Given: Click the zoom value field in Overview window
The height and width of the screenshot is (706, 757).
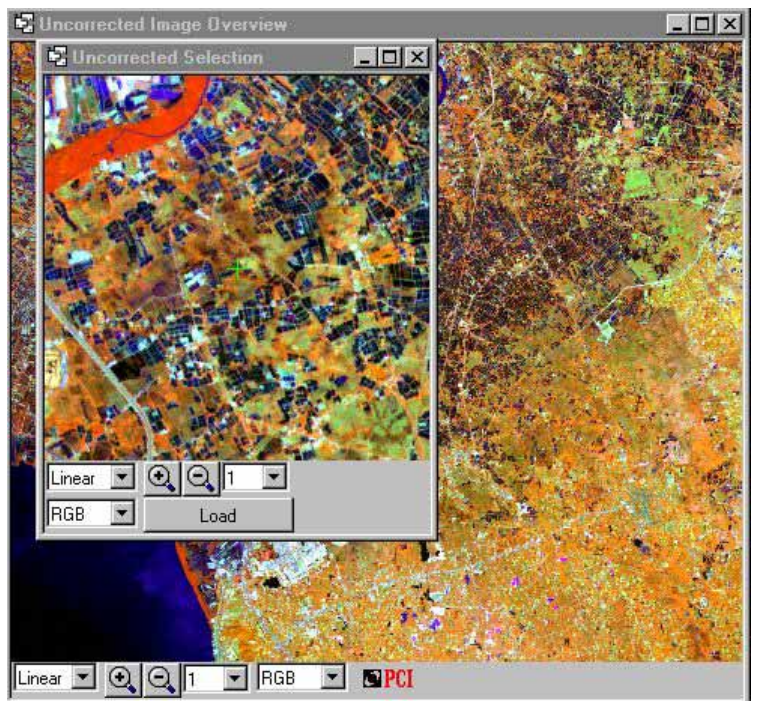Looking at the screenshot, I should pyautogui.click(x=205, y=678).
